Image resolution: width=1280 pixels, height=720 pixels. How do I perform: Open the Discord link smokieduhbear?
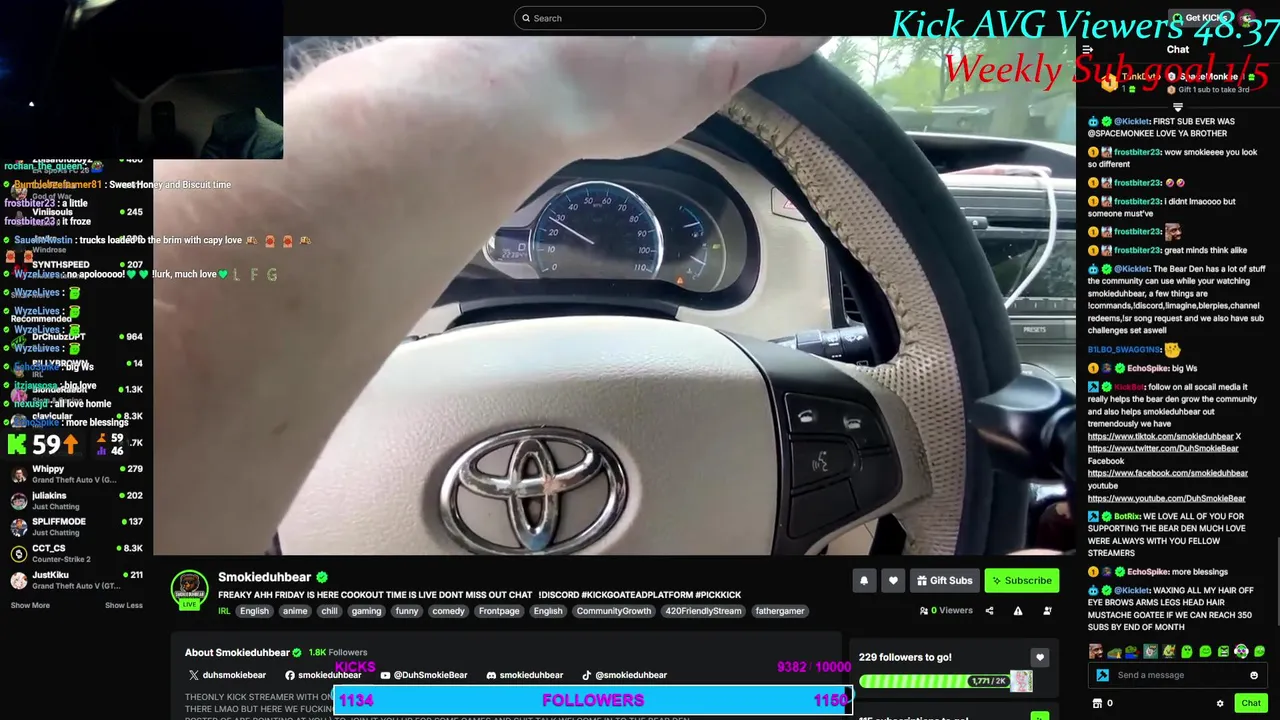(x=525, y=675)
